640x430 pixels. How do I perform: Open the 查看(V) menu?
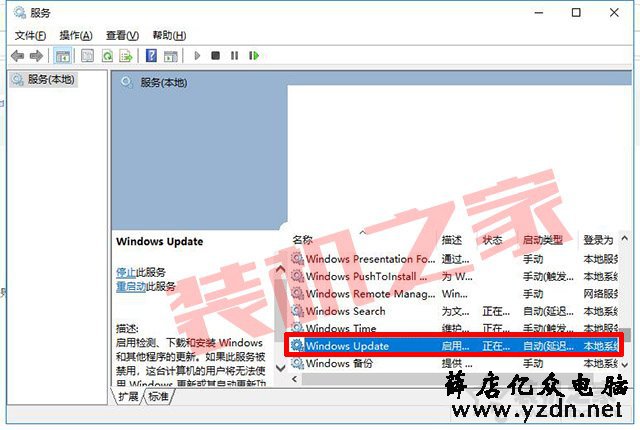pyautogui.click(x=122, y=35)
